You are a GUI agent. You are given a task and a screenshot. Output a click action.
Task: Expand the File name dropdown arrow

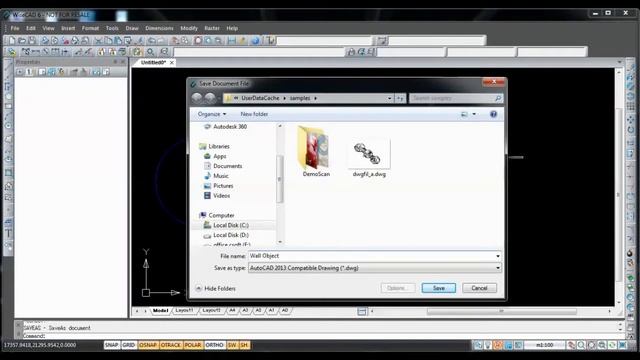tap(498, 256)
